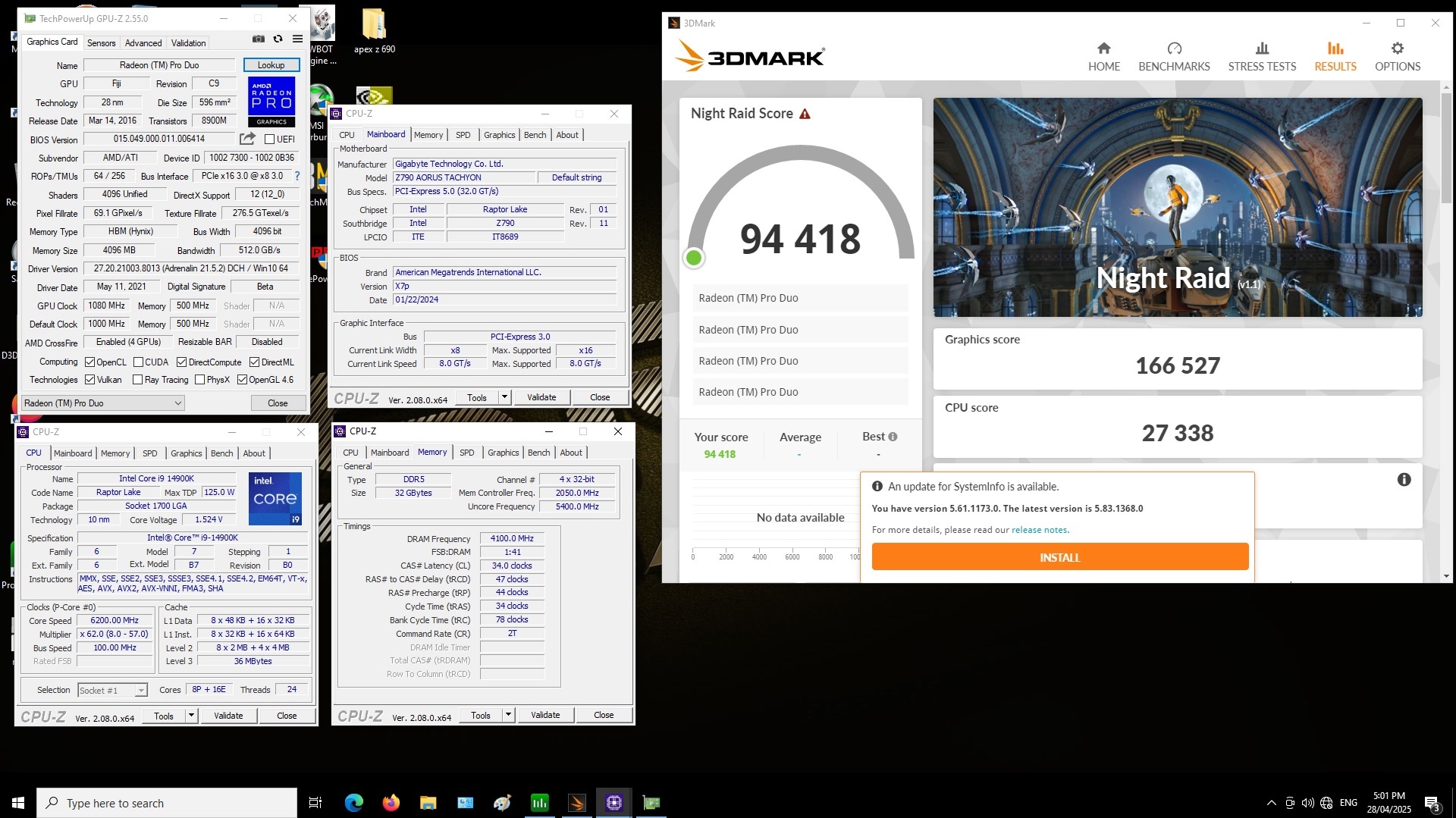Open the GPU-Z hamburger menu

(x=298, y=39)
